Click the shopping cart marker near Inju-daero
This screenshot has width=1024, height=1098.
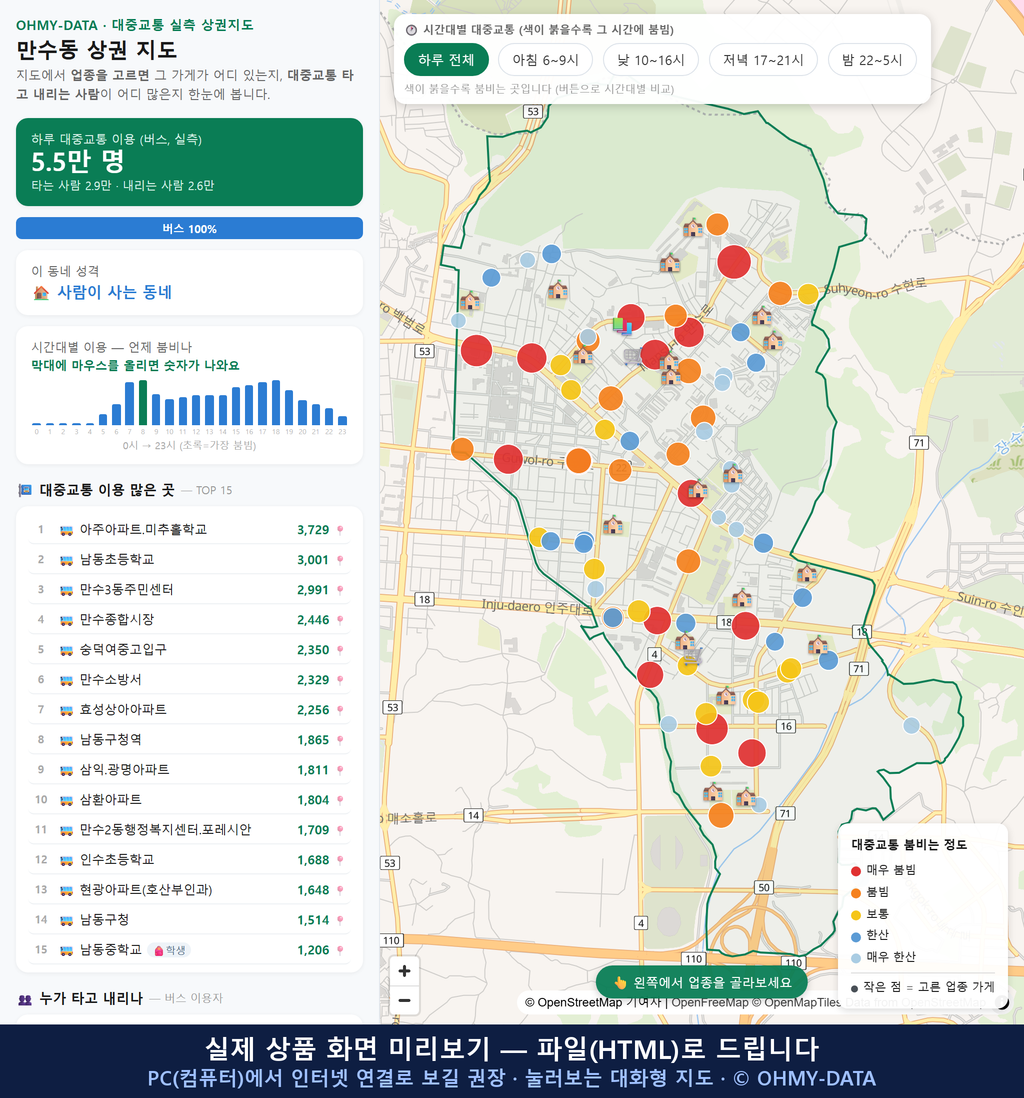(x=692, y=656)
